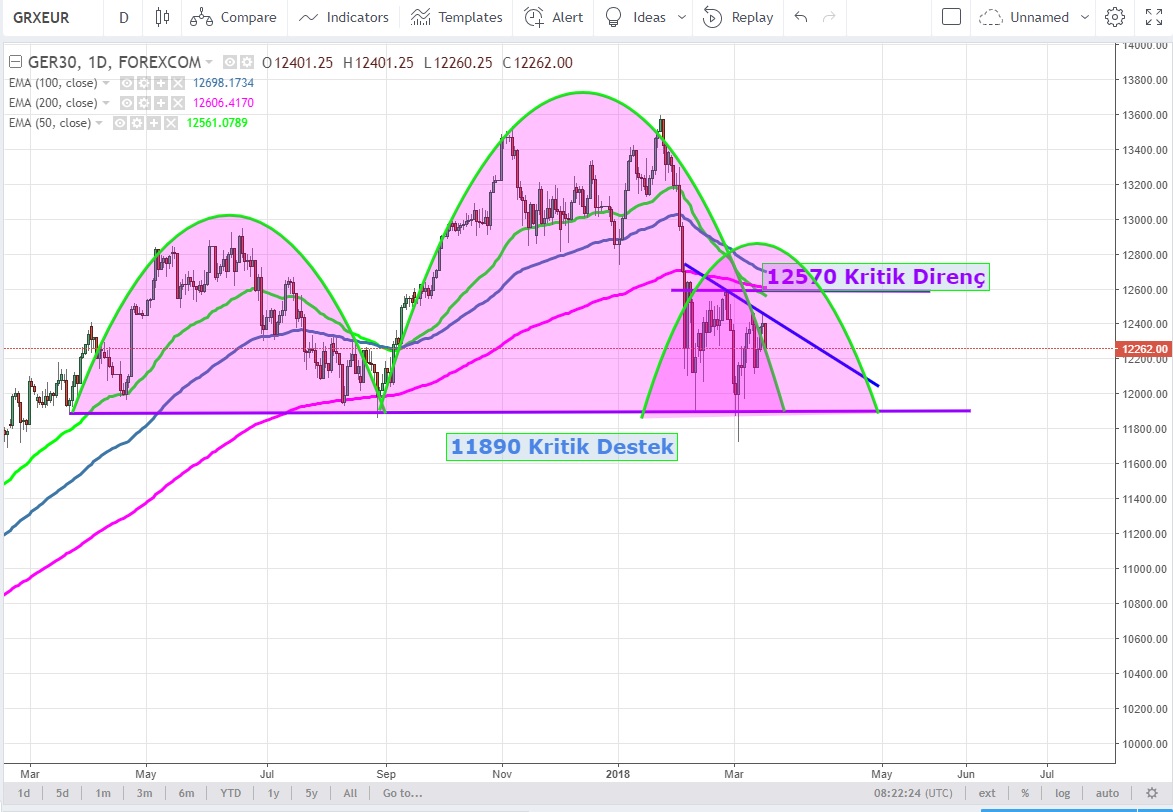Screen dimensions: 1173x812
Task: Remove the EMA (100, close) indicator
Action: coord(178,83)
